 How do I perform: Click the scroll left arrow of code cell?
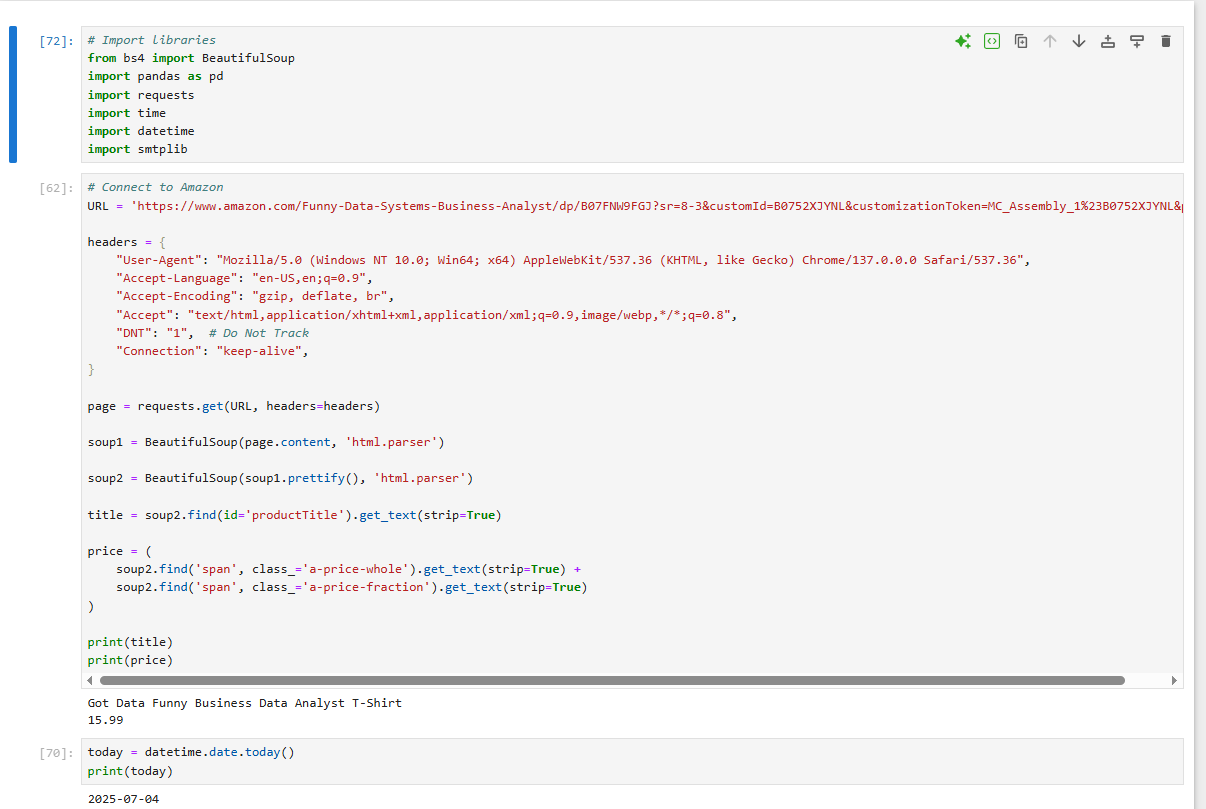pos(91,680)
